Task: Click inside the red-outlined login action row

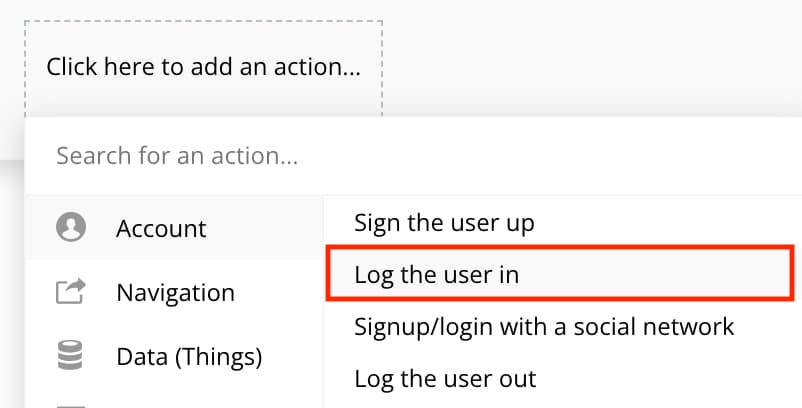Action: point(560,274)
